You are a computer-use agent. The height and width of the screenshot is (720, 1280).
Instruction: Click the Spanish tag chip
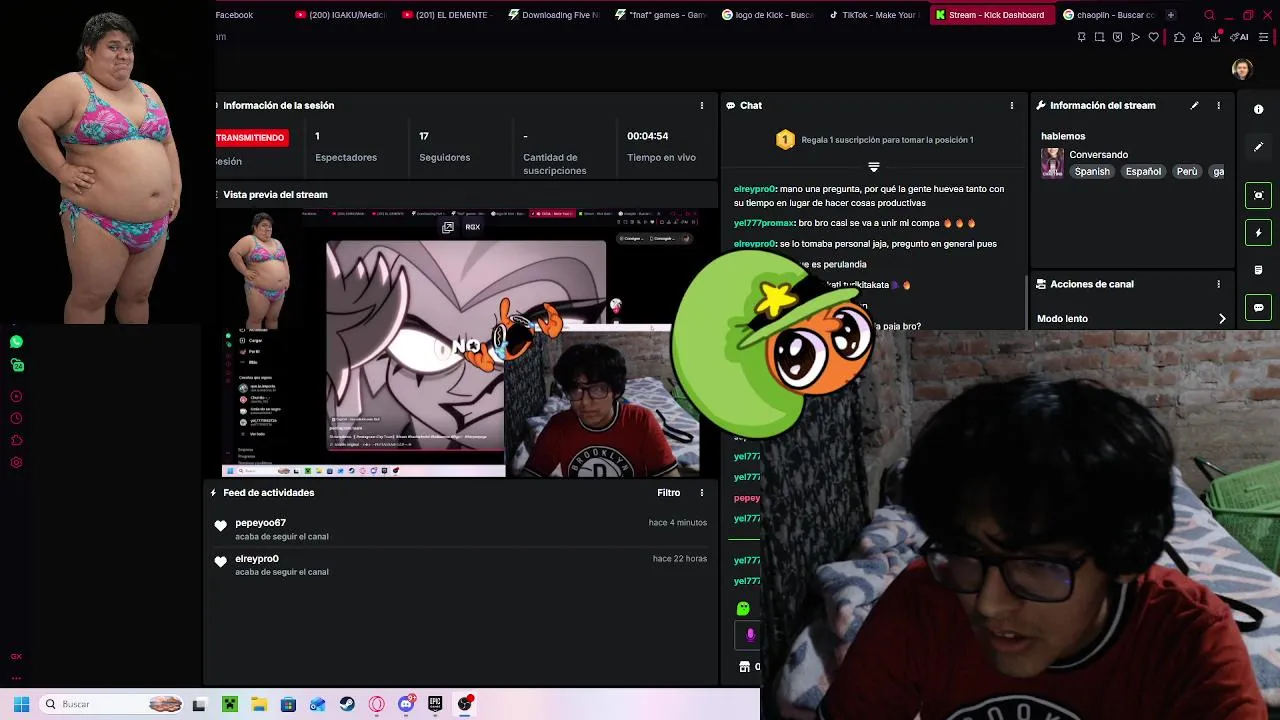pyautogui.click(x=1092, y=171)
